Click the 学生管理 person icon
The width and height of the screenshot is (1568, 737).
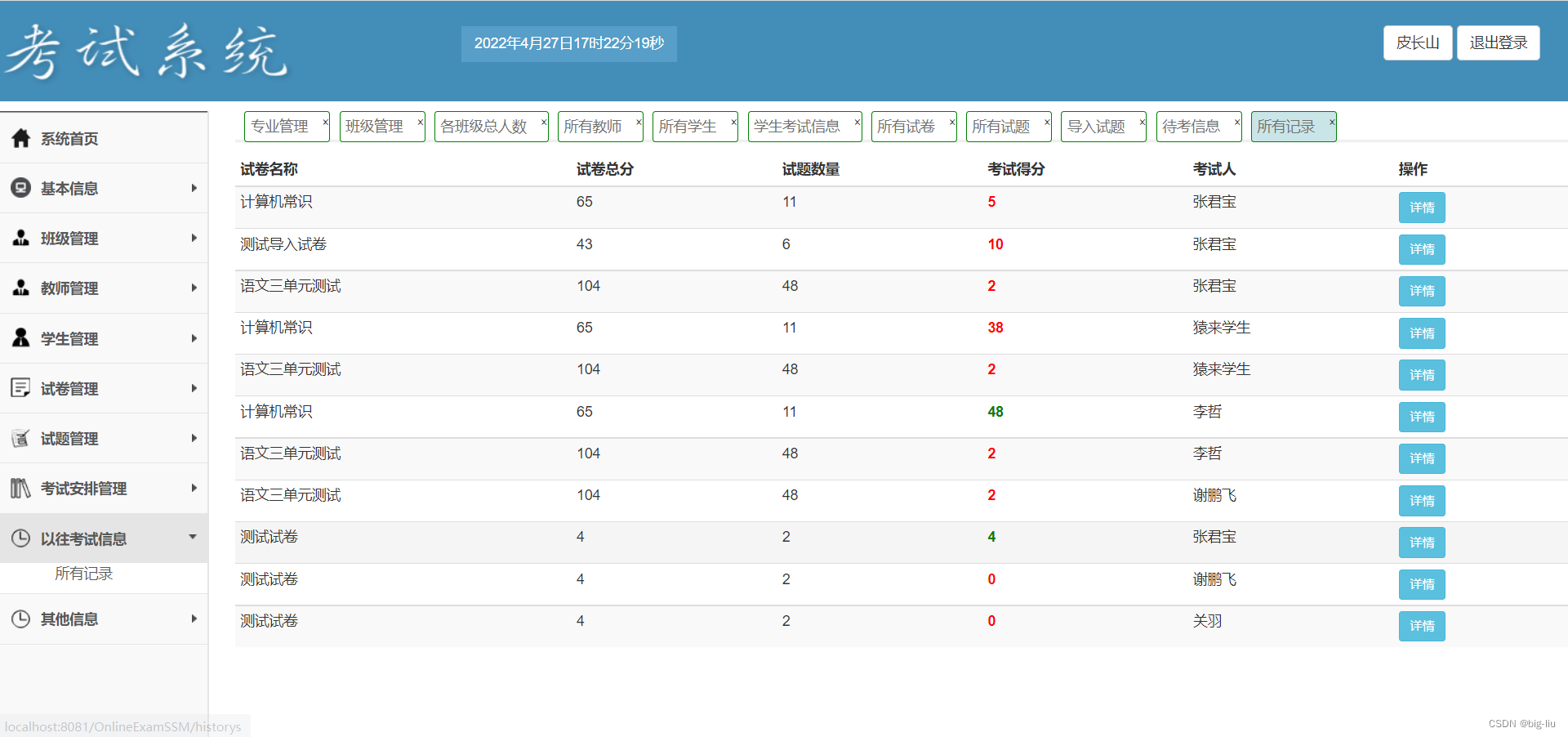tap(21, 337)
